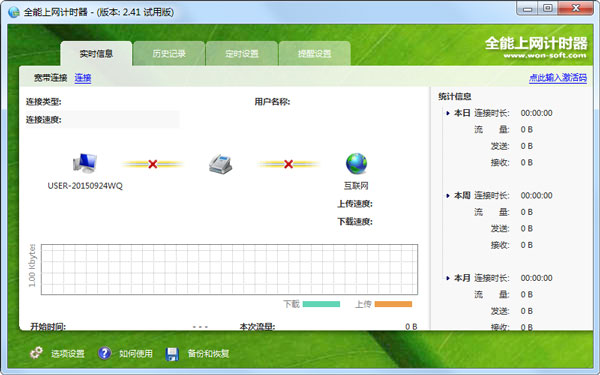
Task: Click the 统计信息 heading
Action: coord(455,96)
